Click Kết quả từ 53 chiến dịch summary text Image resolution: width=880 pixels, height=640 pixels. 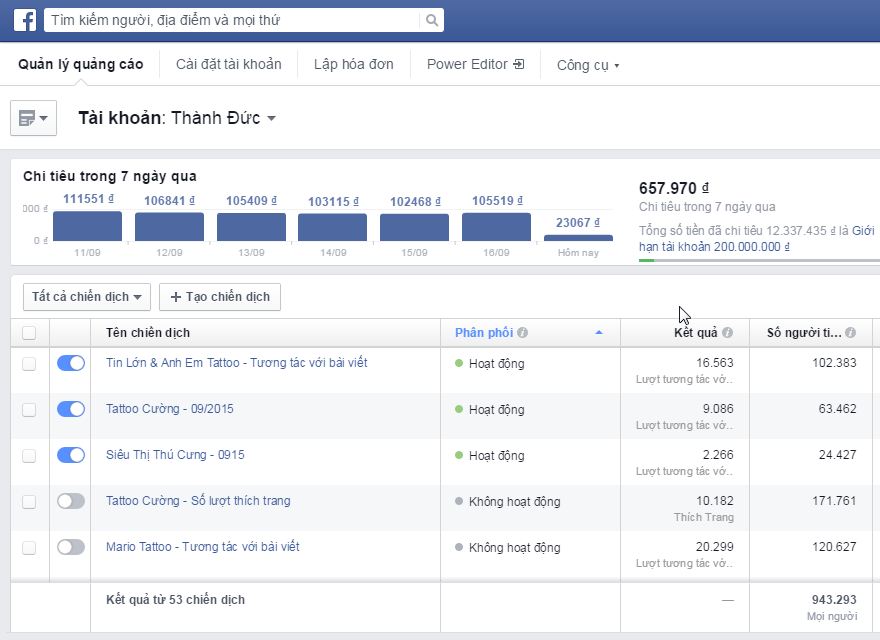coord(175,600)
